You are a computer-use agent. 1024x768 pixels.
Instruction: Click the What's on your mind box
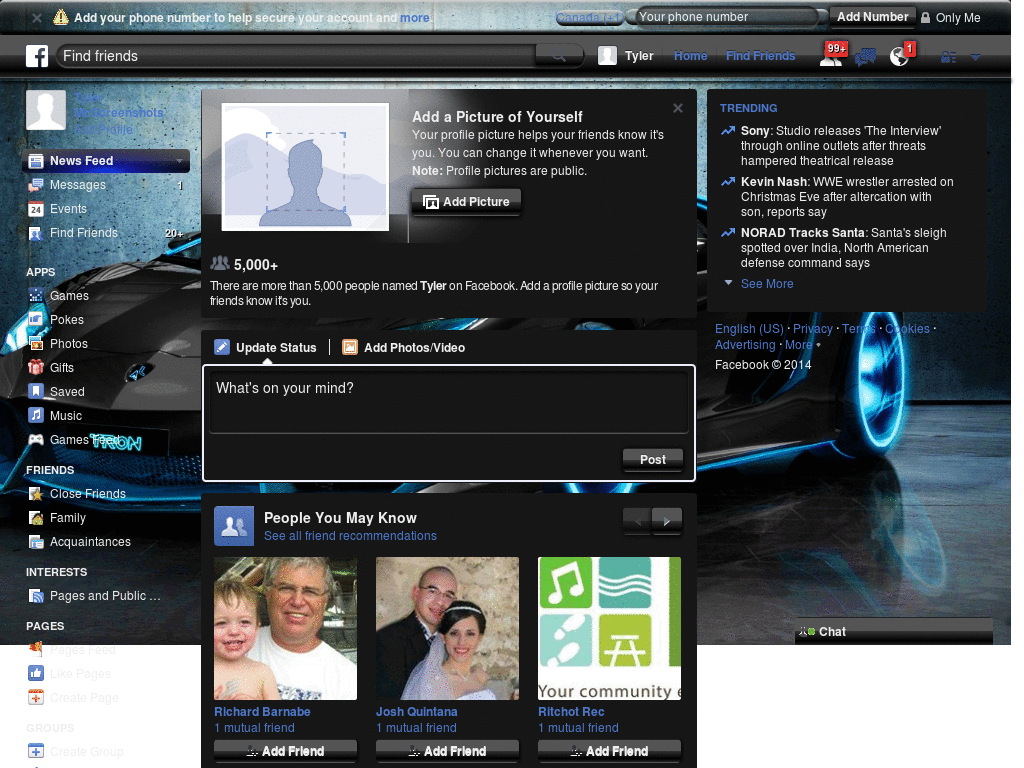pyautogui.click(x=449, y=401)
